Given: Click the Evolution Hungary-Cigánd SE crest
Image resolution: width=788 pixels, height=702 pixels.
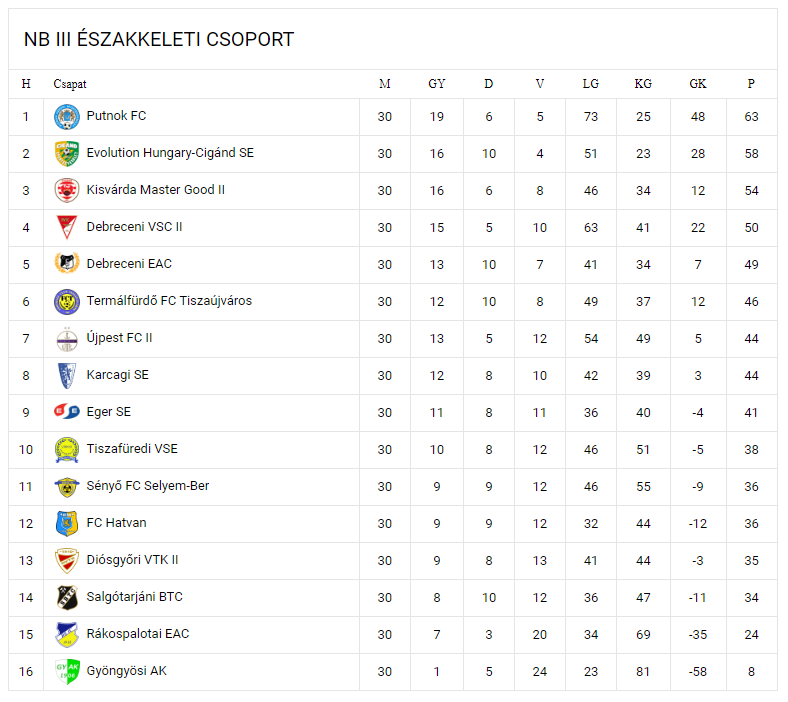Looking at the screenshot, I should point(67,154).
